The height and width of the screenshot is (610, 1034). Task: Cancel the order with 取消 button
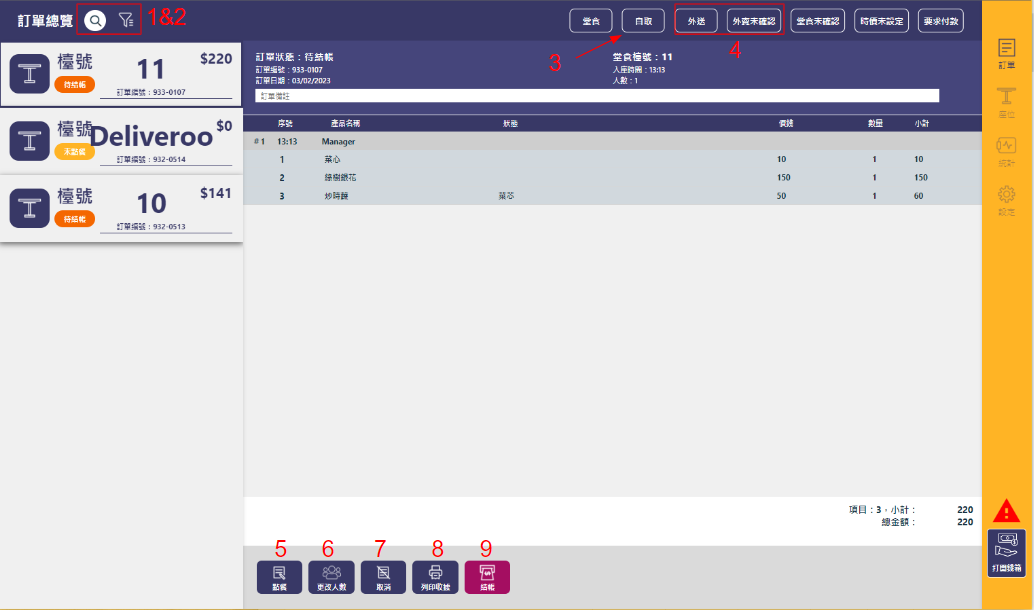383,577
